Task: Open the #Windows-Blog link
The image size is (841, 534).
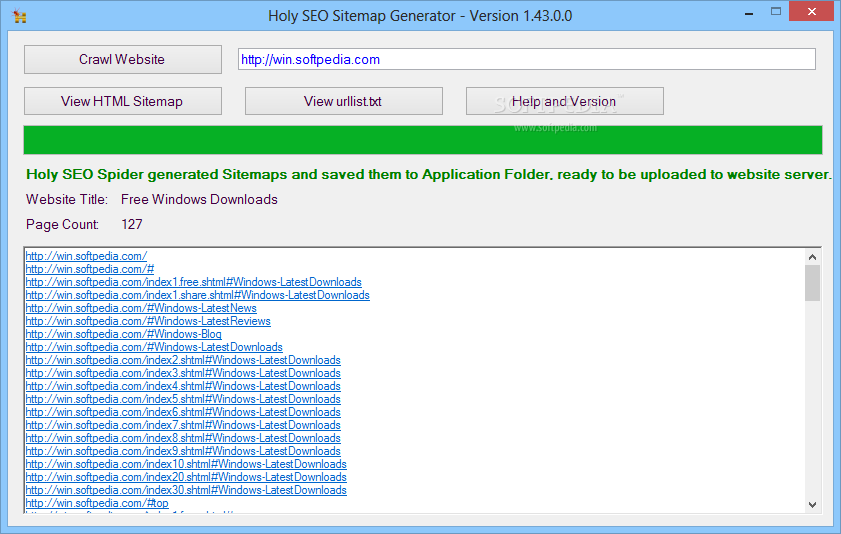Action: (x=124, y=334)
